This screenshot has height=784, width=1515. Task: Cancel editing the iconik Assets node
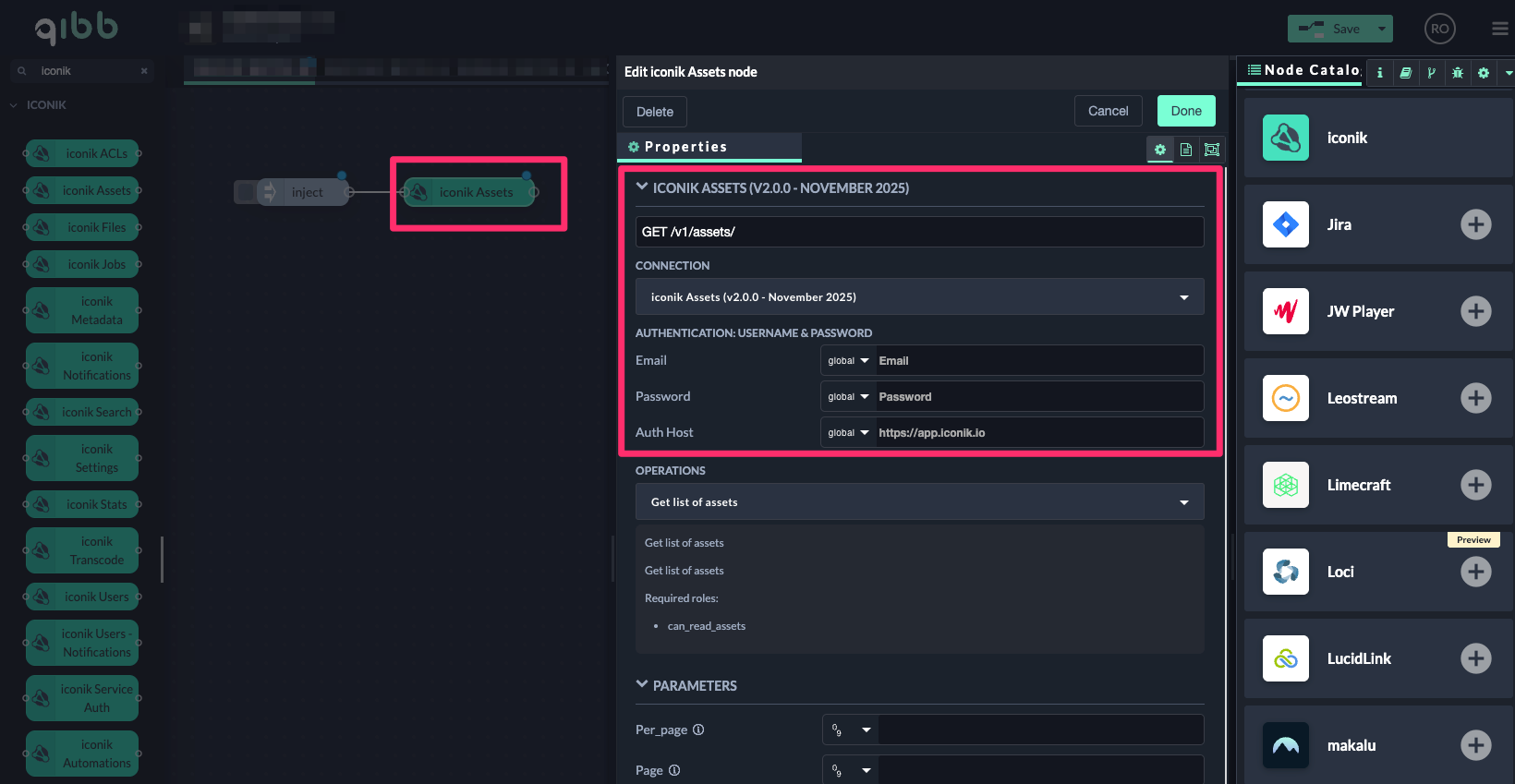pyautogui.click(x=1108, y=111)
